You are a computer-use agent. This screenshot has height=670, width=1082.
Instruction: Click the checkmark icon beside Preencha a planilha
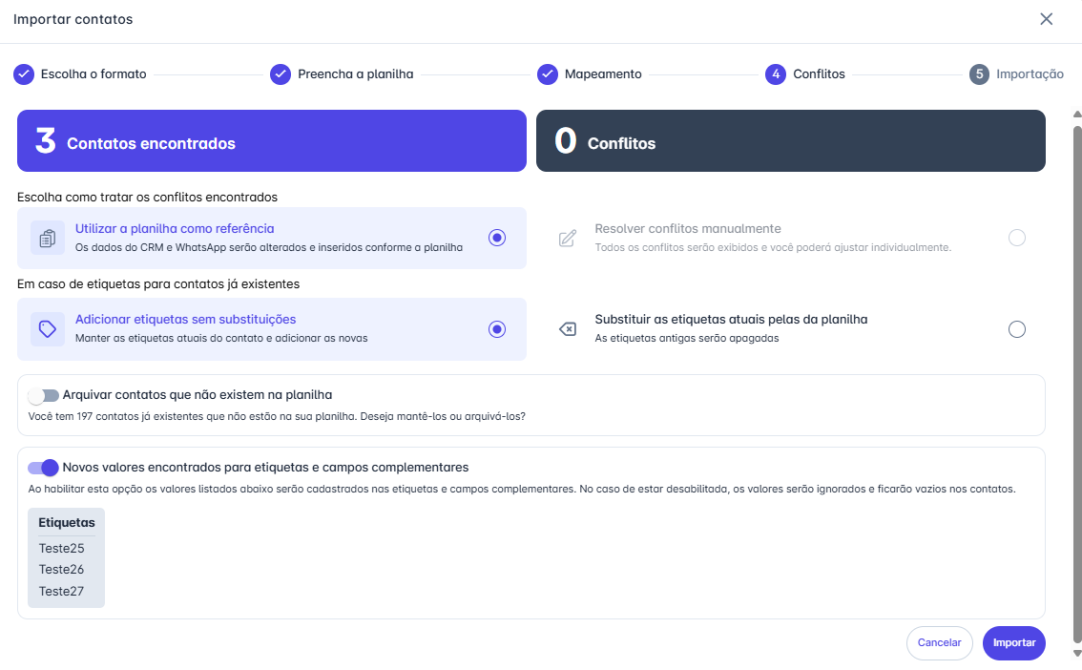280,74
